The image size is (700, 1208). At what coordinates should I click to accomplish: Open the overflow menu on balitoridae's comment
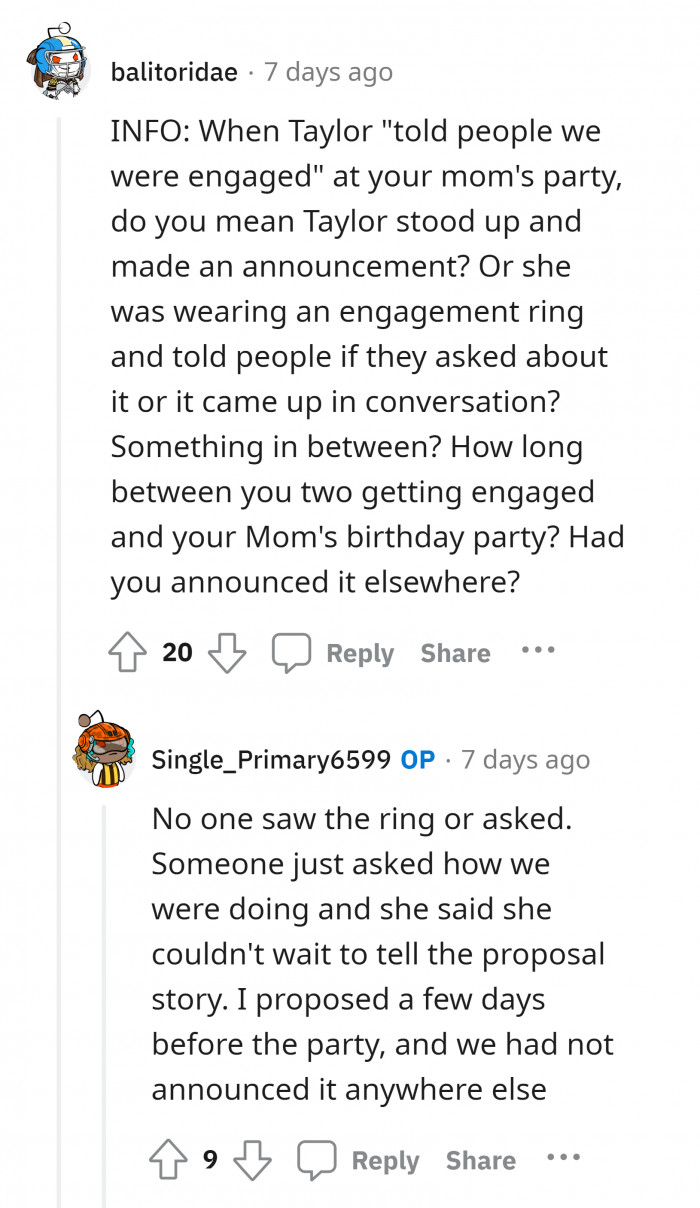point(538,650)
